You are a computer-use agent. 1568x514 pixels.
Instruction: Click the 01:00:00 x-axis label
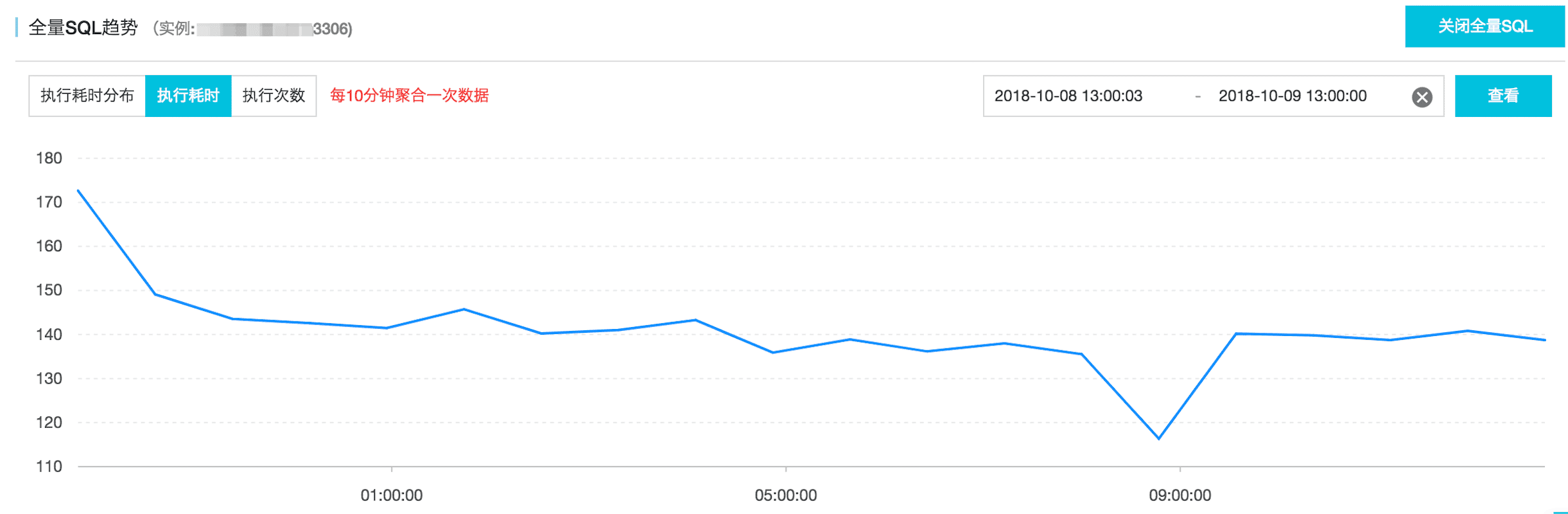pos(392,495)
